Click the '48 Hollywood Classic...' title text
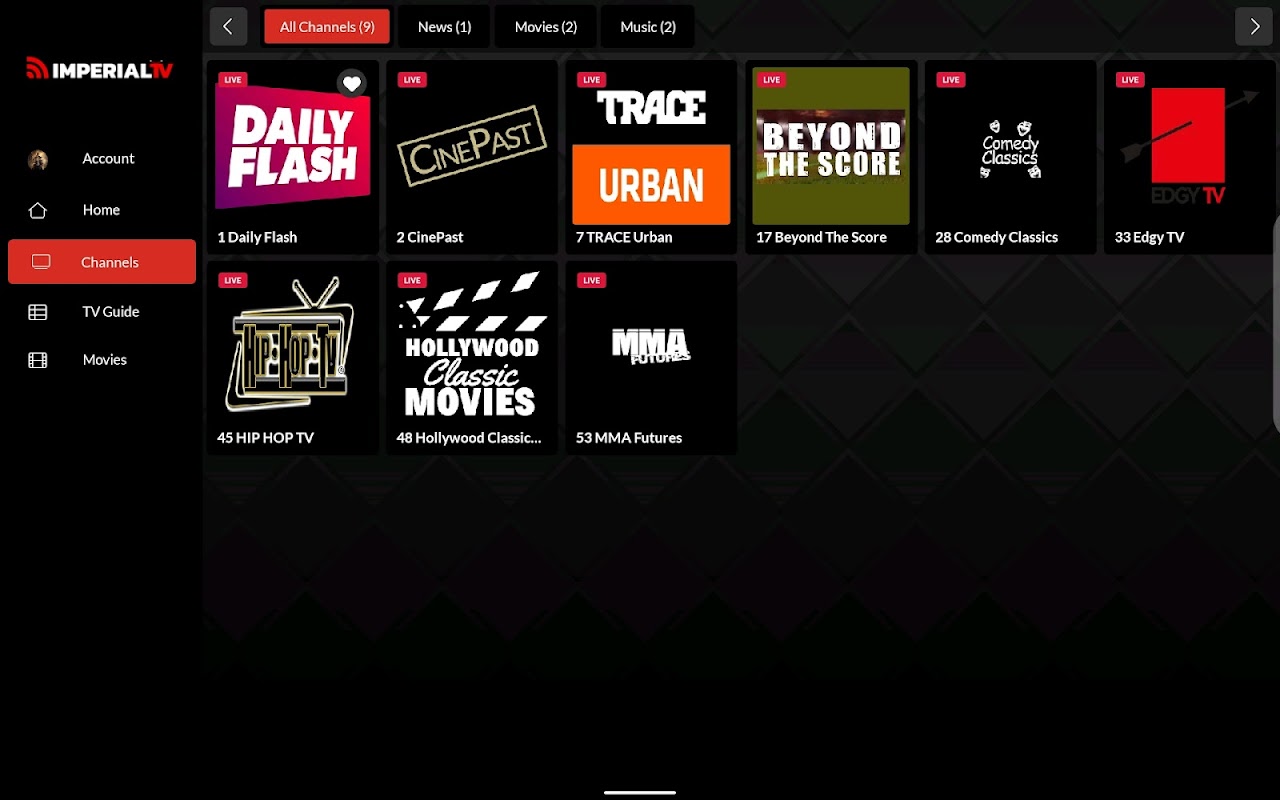1280x800 pixels. [468, 437]
